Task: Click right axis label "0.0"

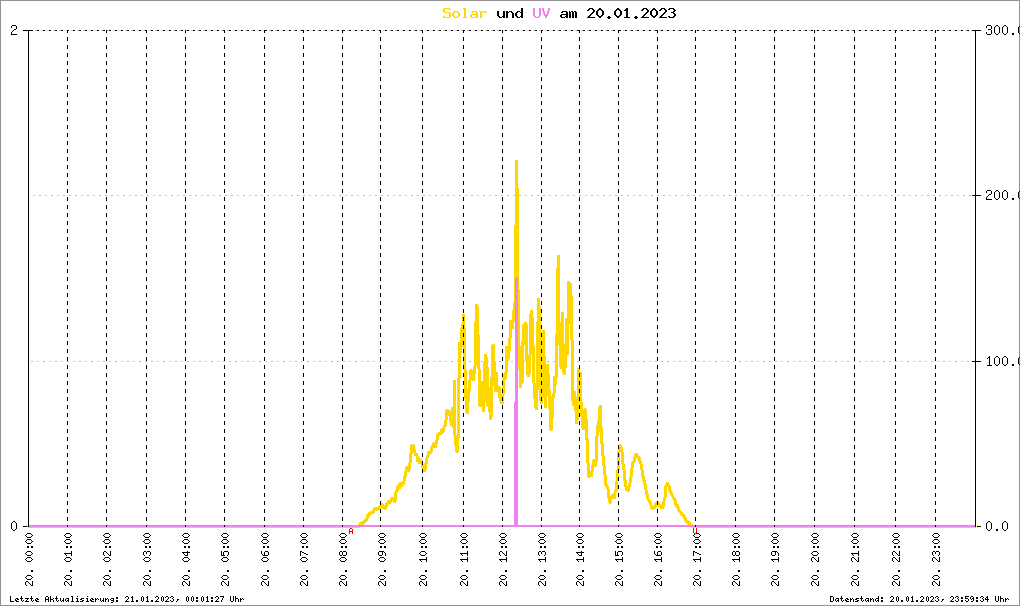Action: click(x=997, y=526)
